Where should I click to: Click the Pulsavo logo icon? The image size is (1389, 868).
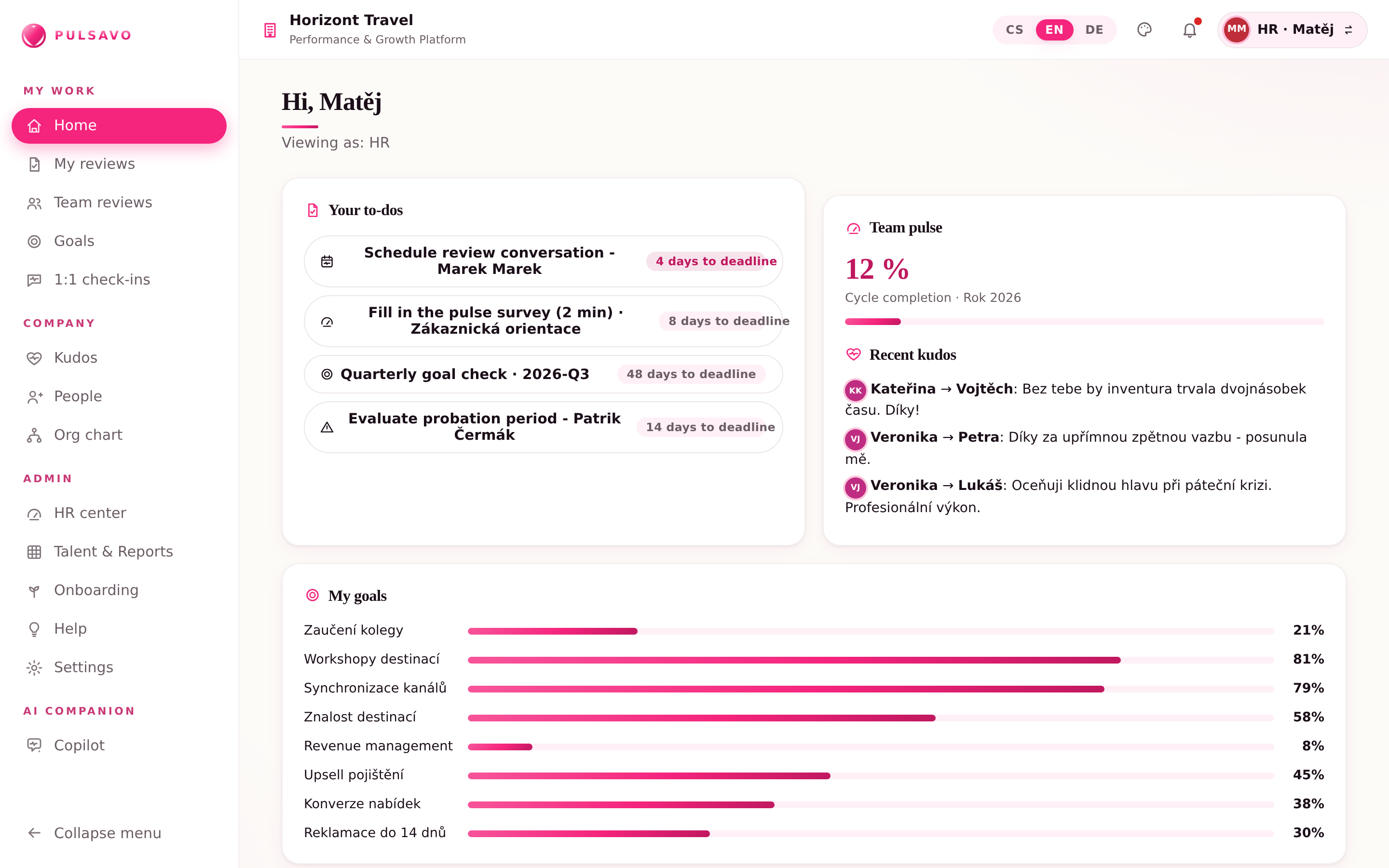pyautogui.click(x=34, y=36)
